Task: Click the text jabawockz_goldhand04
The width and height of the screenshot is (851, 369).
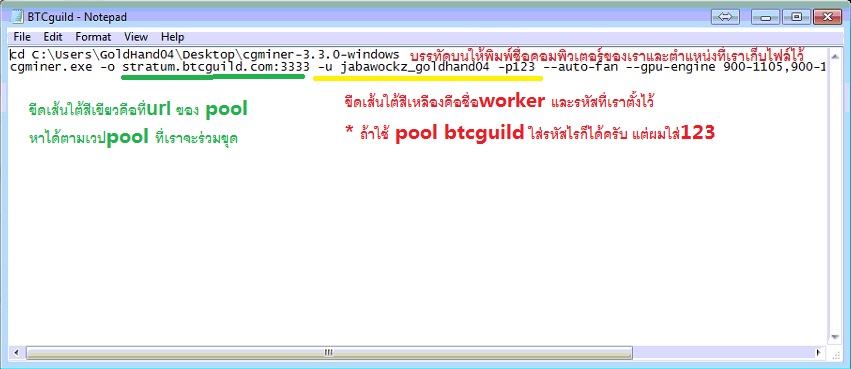Action: coord(415,67)
